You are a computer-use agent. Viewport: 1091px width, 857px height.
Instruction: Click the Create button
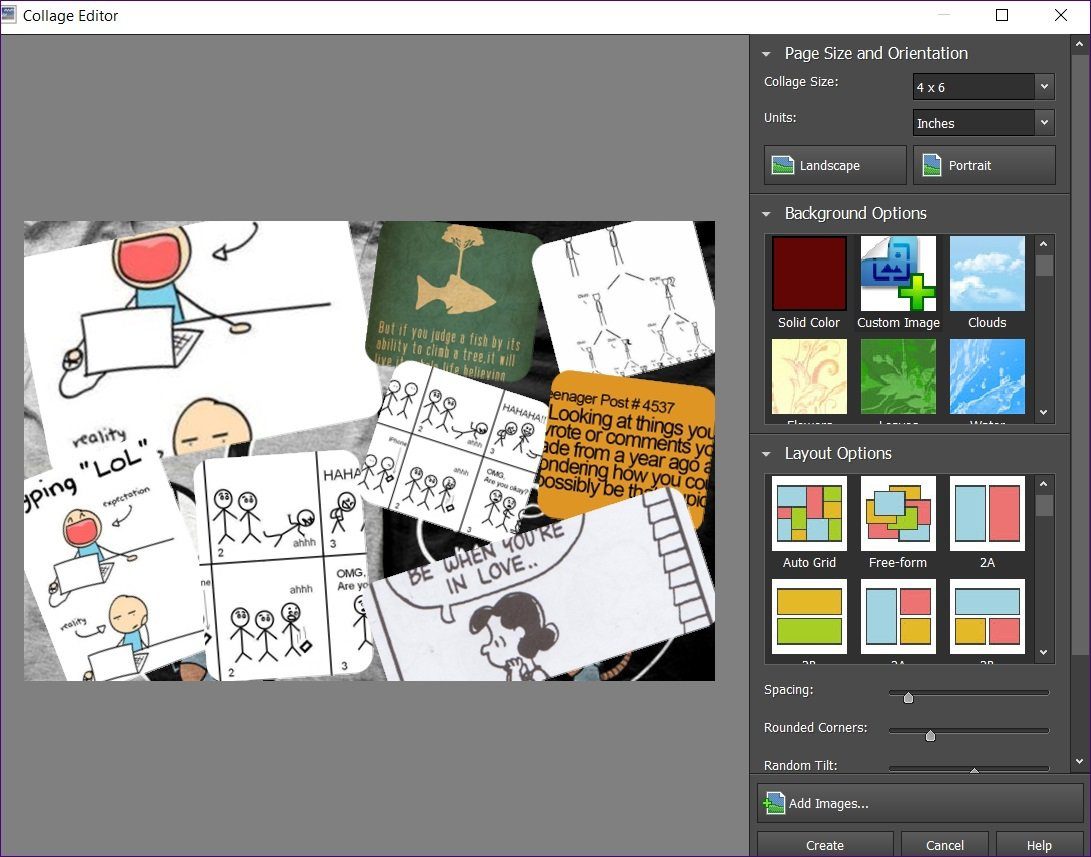825,844
